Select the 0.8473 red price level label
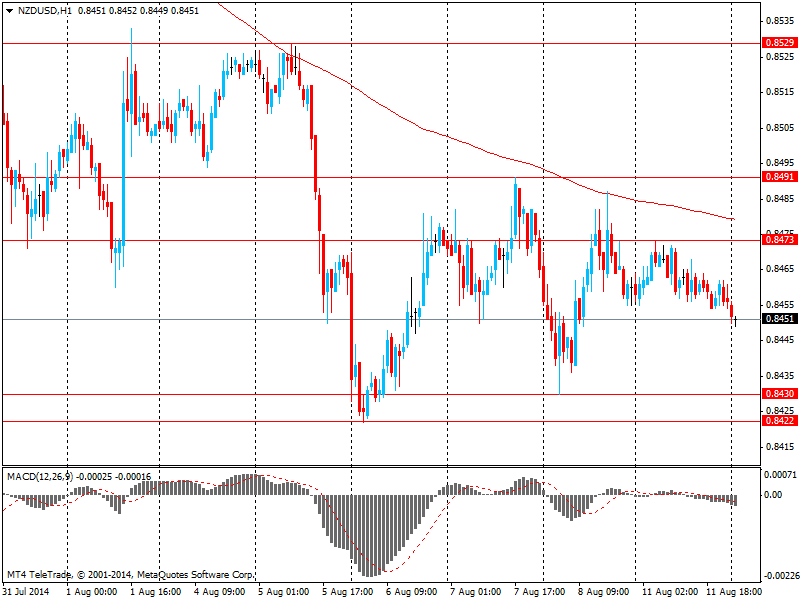800x600 pixels. click(780, 239)
